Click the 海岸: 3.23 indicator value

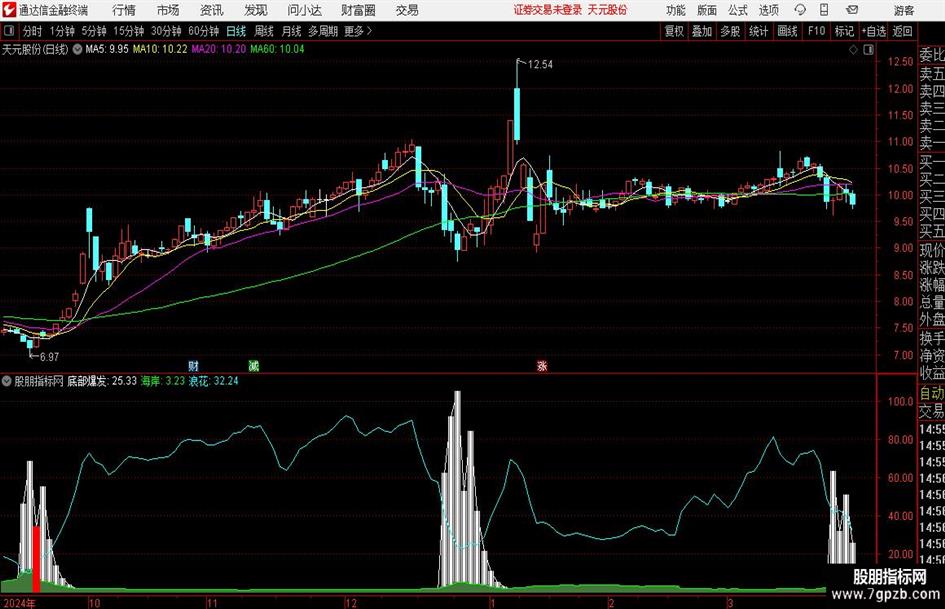[163, 381]
